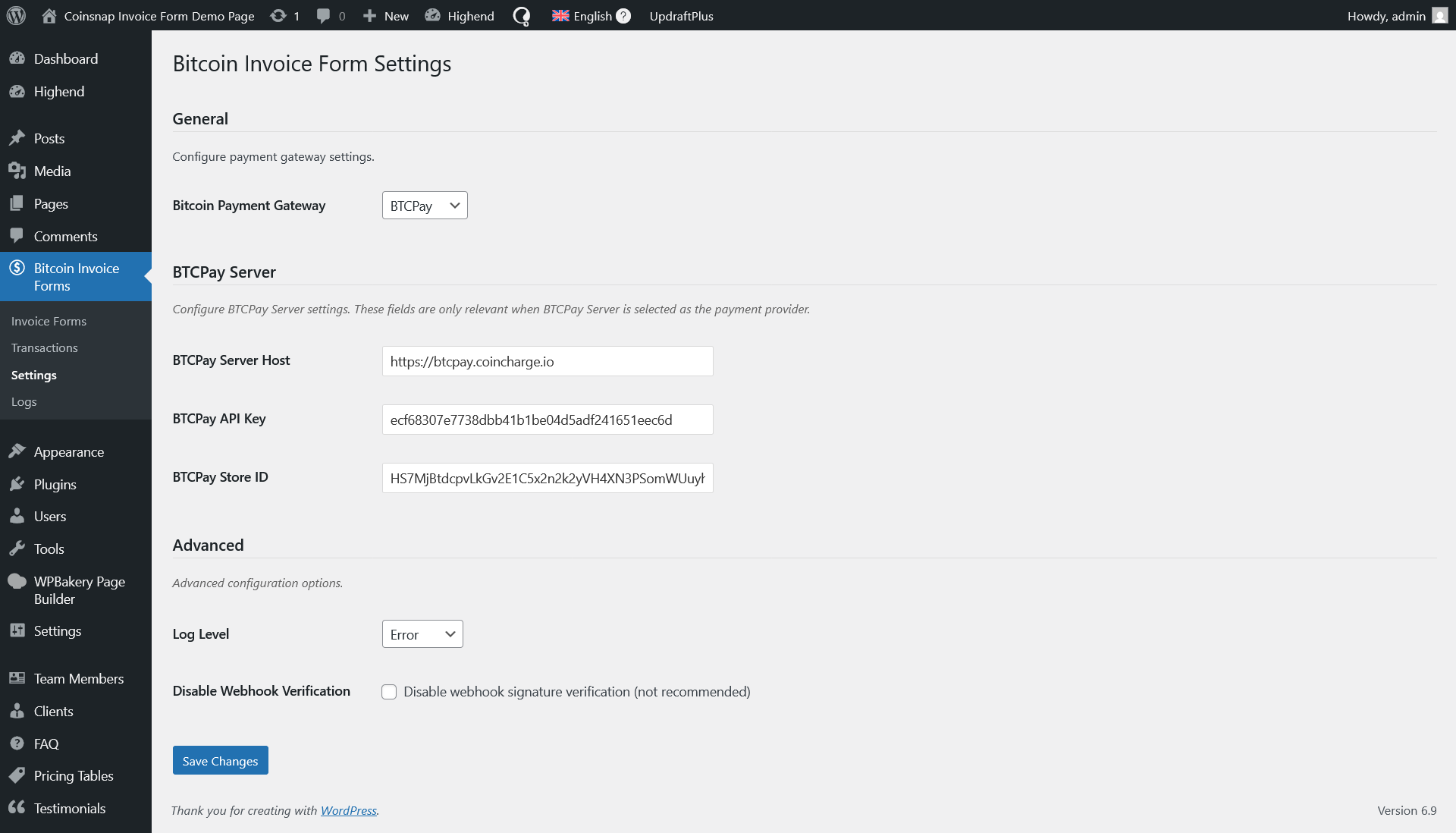Viewport: 1456px width, 833px height.
Task: Follow the WordPress footer link
Action: (348, 810)
